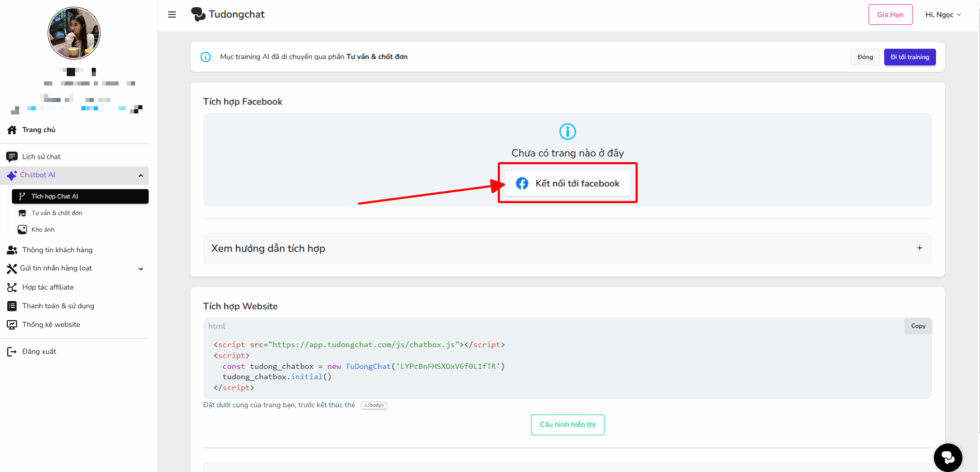Expand the Gửi tin nhắn hàng loạt chevron
The width and height of the screenshot is (980, 472).
141,269
